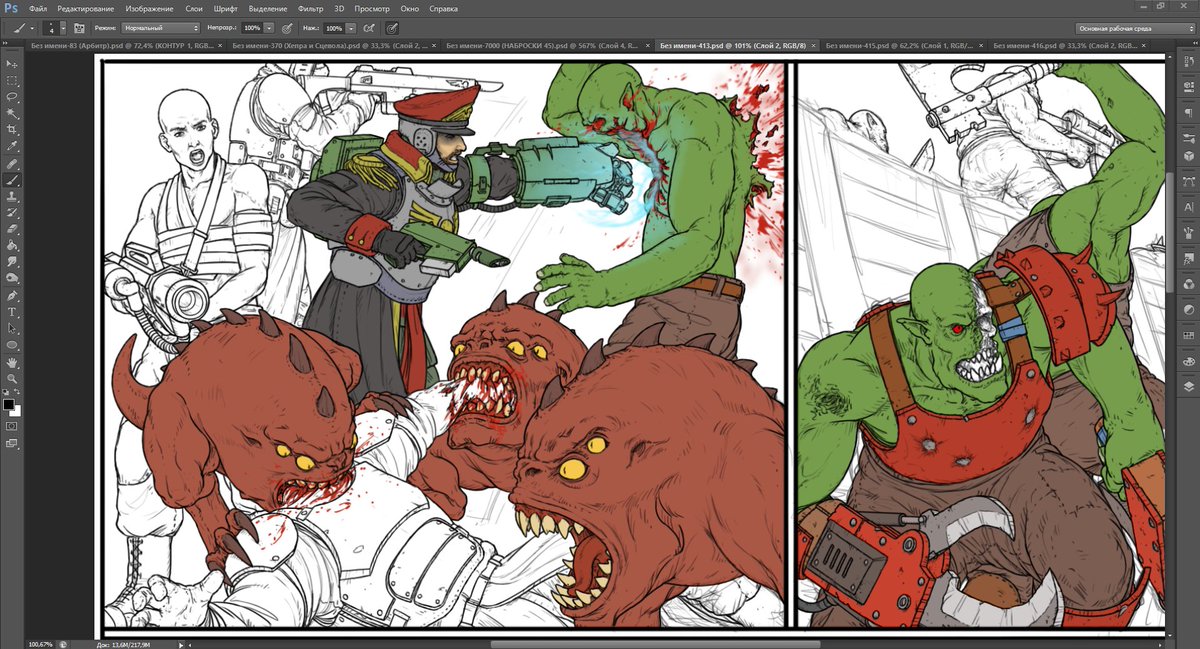Toggle pen pressure for opacity

(x=288, y=27)
